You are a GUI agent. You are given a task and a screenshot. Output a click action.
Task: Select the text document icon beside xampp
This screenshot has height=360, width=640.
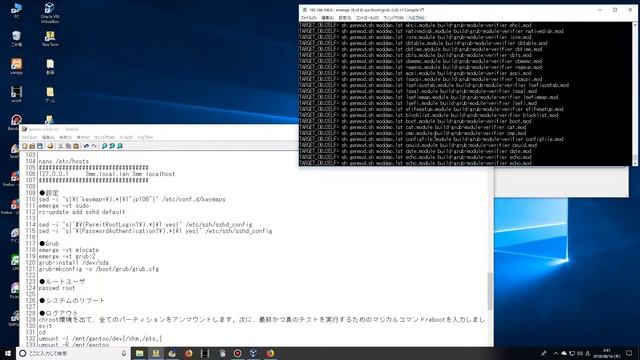coord(50,66)
